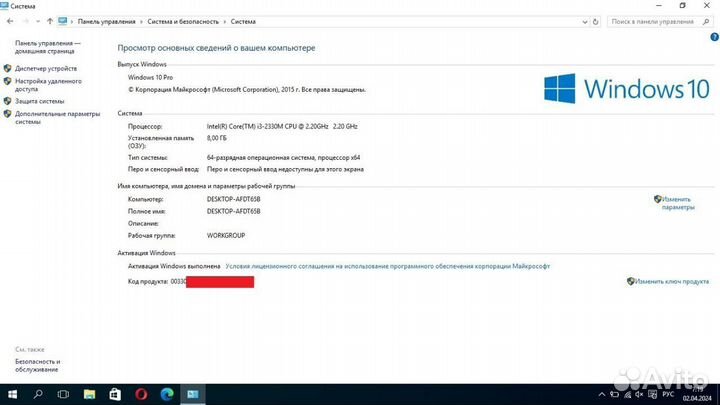Click the magnifier icon in search box
This screenshot has width=720, height=405.
(706, 22)
